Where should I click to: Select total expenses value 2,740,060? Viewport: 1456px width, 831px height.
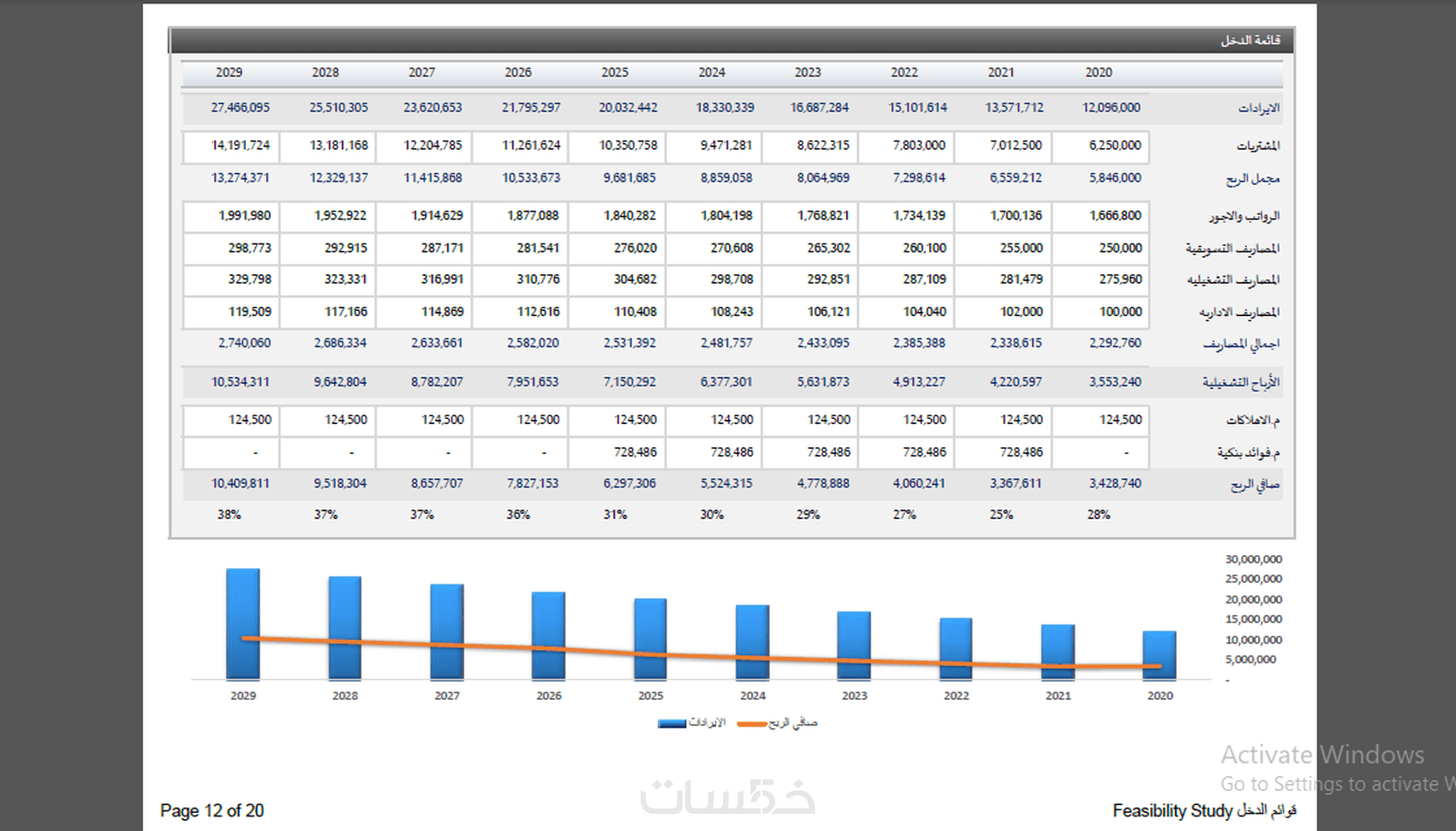pos(244,344)
